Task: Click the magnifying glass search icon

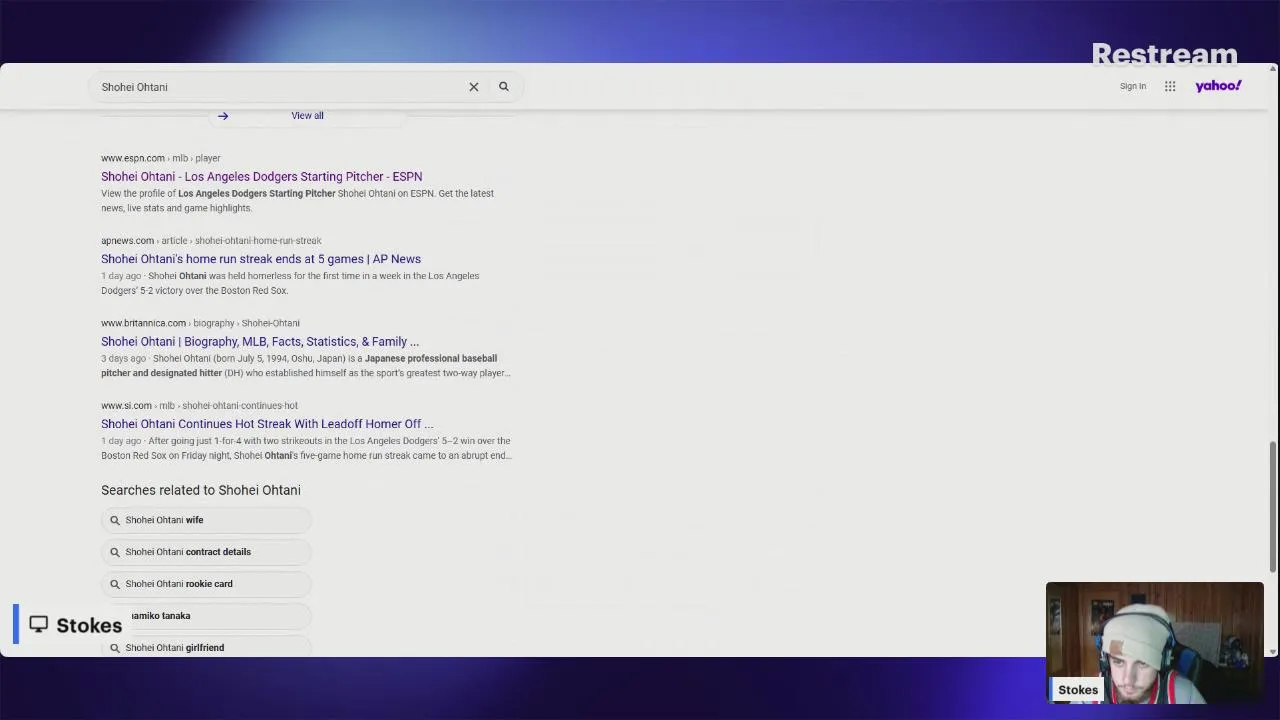Action: [x=504, y=87]
